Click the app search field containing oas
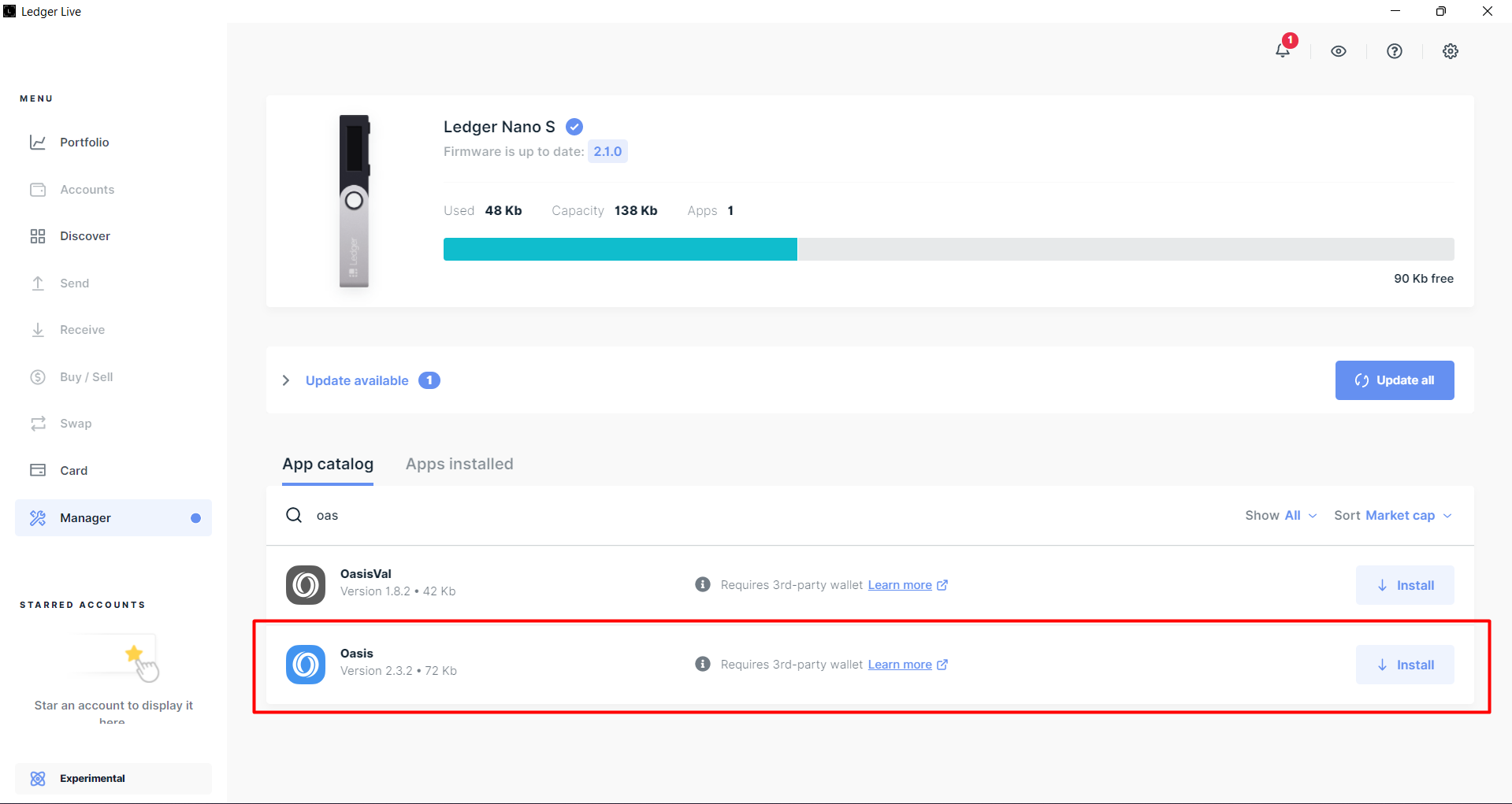 coord(473,515)
